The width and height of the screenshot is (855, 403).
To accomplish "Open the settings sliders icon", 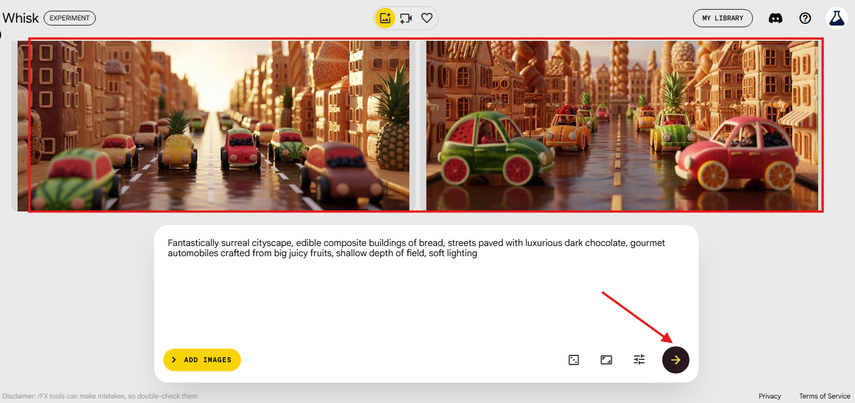I will click(639, 360).
